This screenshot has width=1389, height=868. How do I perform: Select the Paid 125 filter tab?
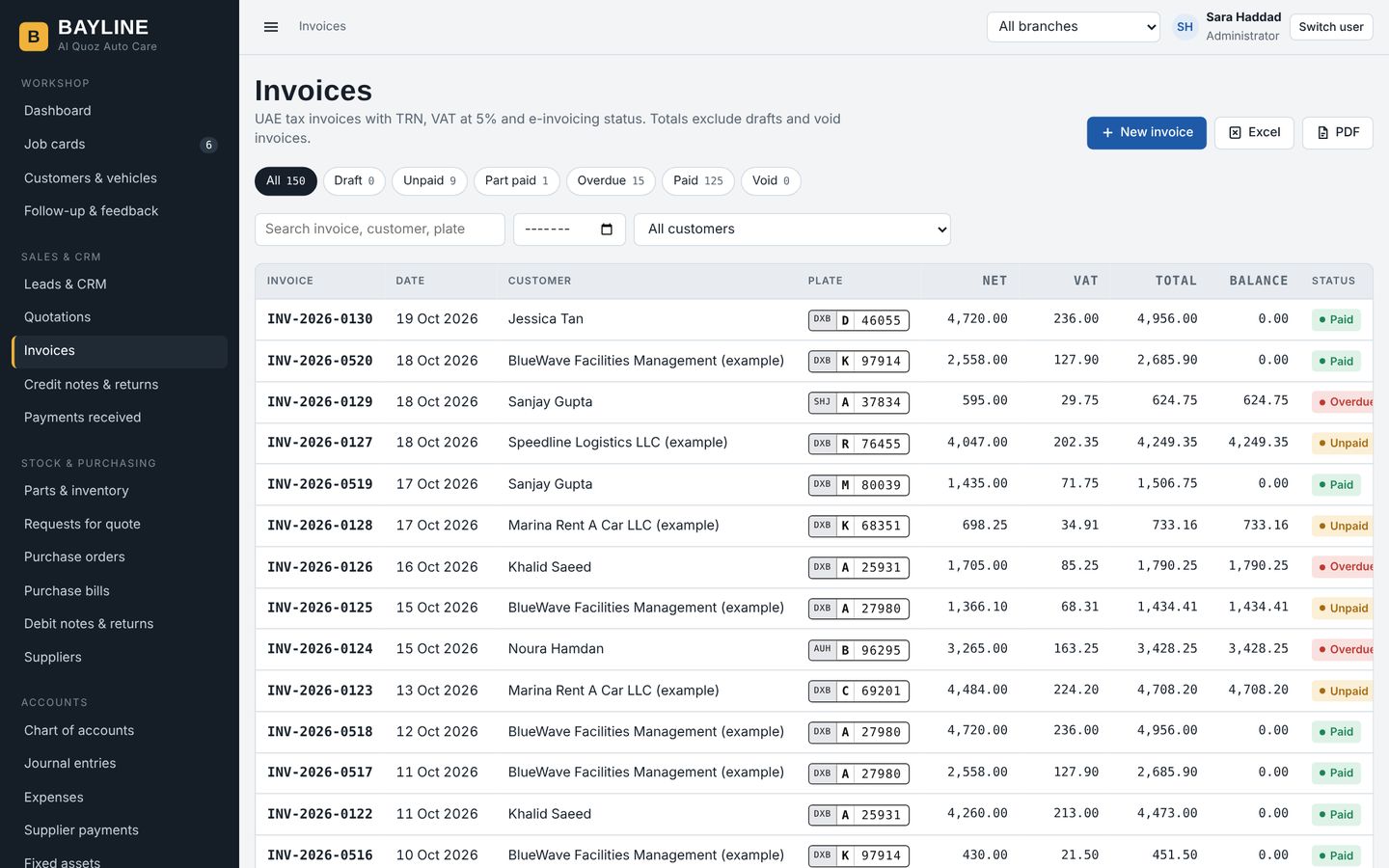pos(698,181)
